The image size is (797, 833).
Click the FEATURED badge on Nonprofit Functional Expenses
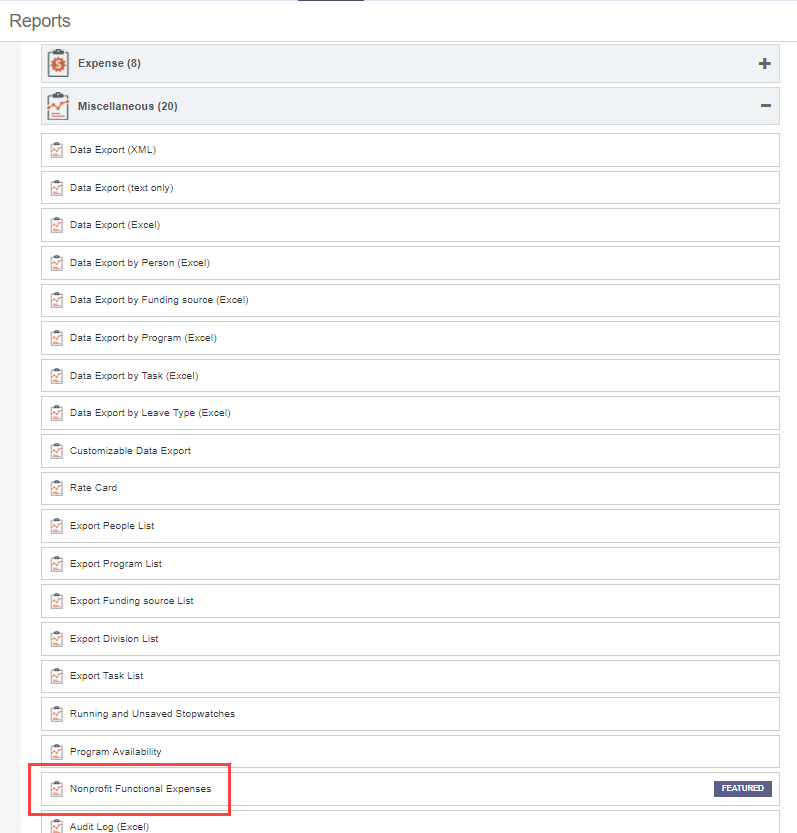point(743,788)
